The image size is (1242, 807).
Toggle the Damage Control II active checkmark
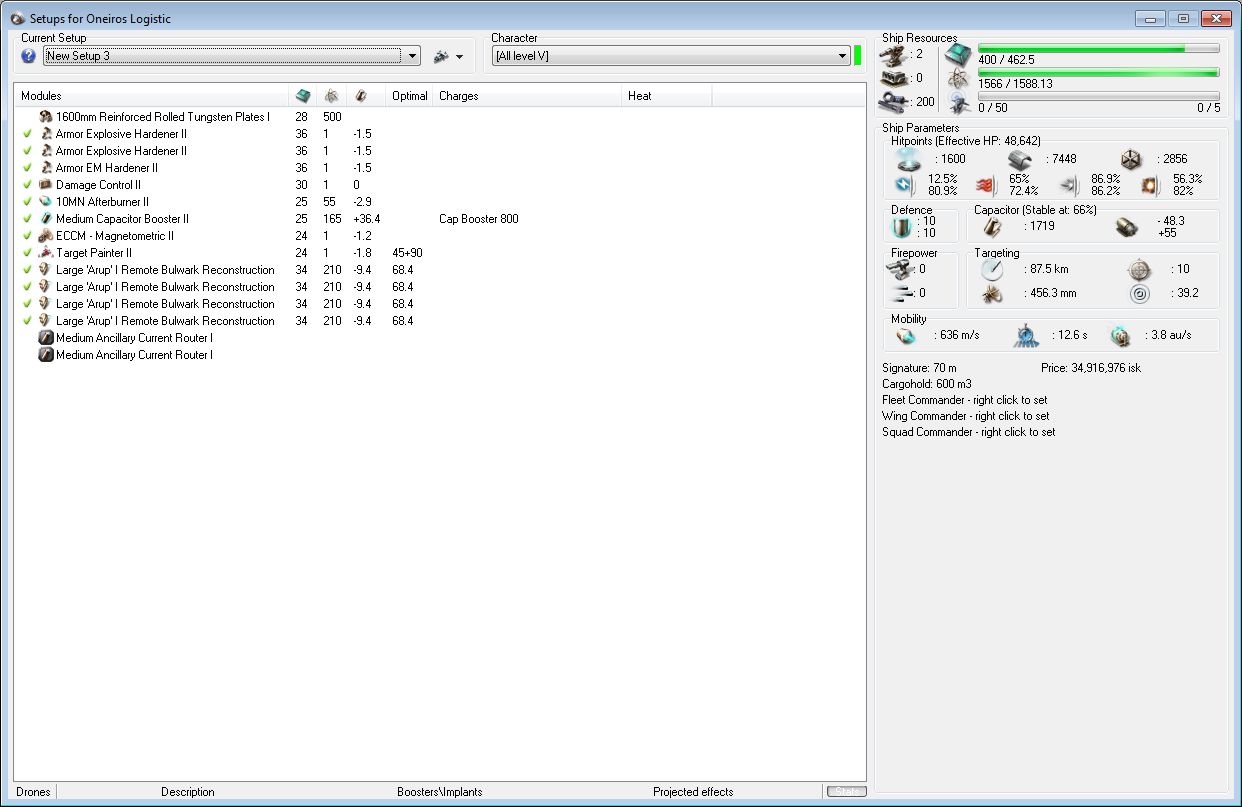[x=28, y=185]
